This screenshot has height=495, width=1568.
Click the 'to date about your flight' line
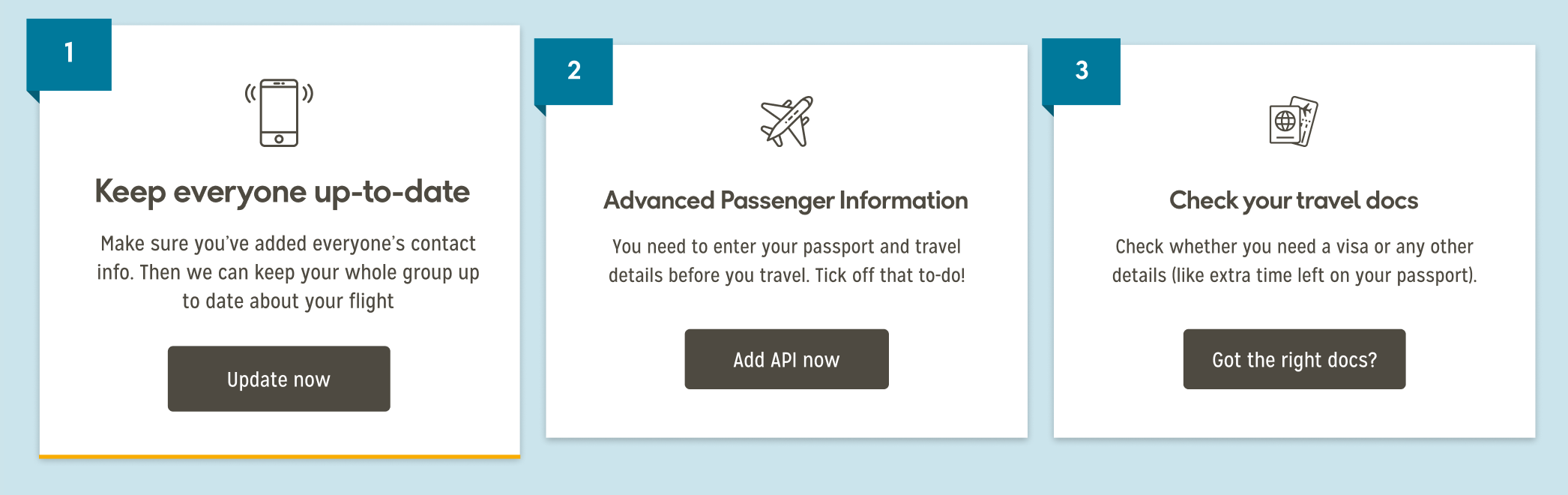[288, 301]
